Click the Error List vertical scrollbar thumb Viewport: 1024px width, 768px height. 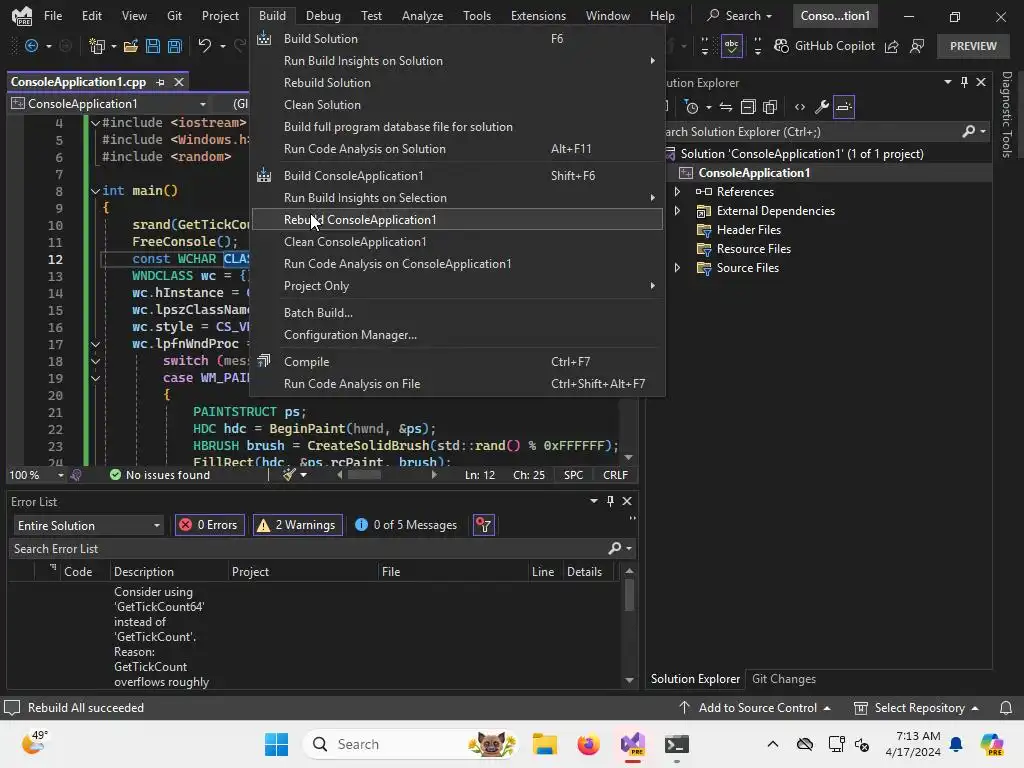[630, 595]
